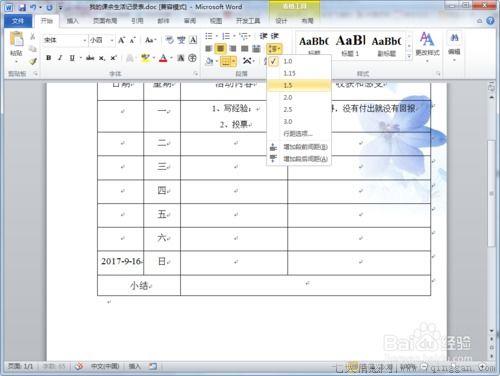Image resolution: width=500 pixels, height=376 pixels.
Task: Open the Line Spacing dropdown button
Action: pyautogui.click(x=274, y=49)
